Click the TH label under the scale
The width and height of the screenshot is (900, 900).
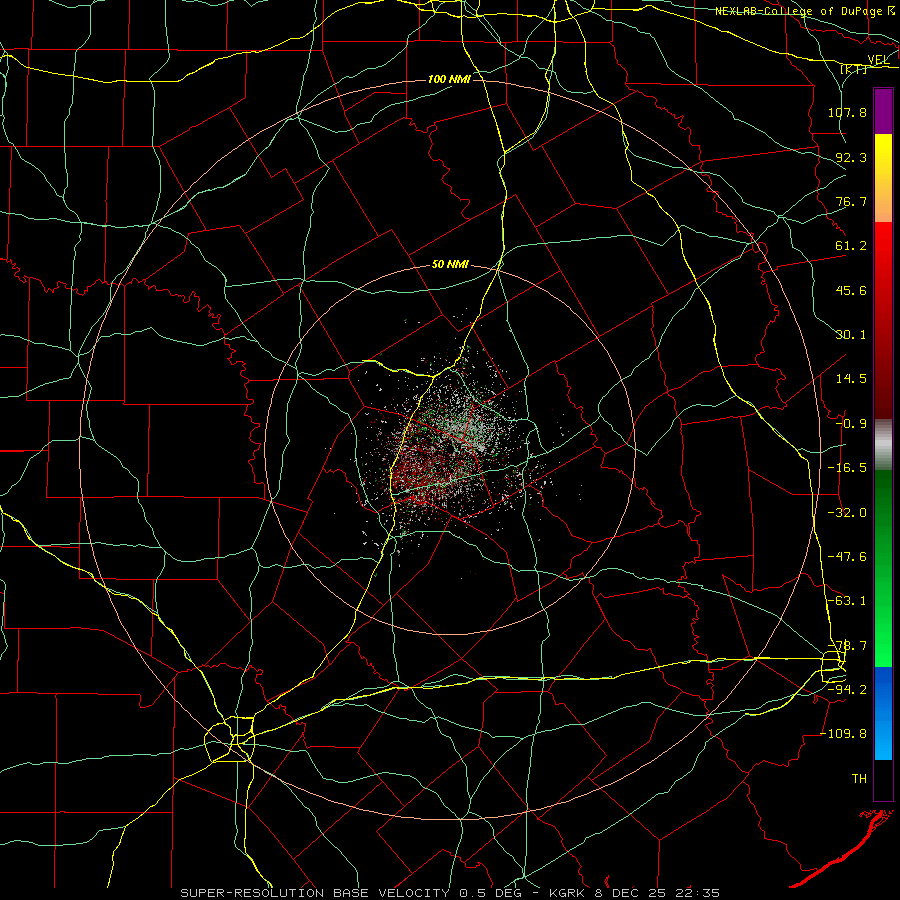point(859,779)
